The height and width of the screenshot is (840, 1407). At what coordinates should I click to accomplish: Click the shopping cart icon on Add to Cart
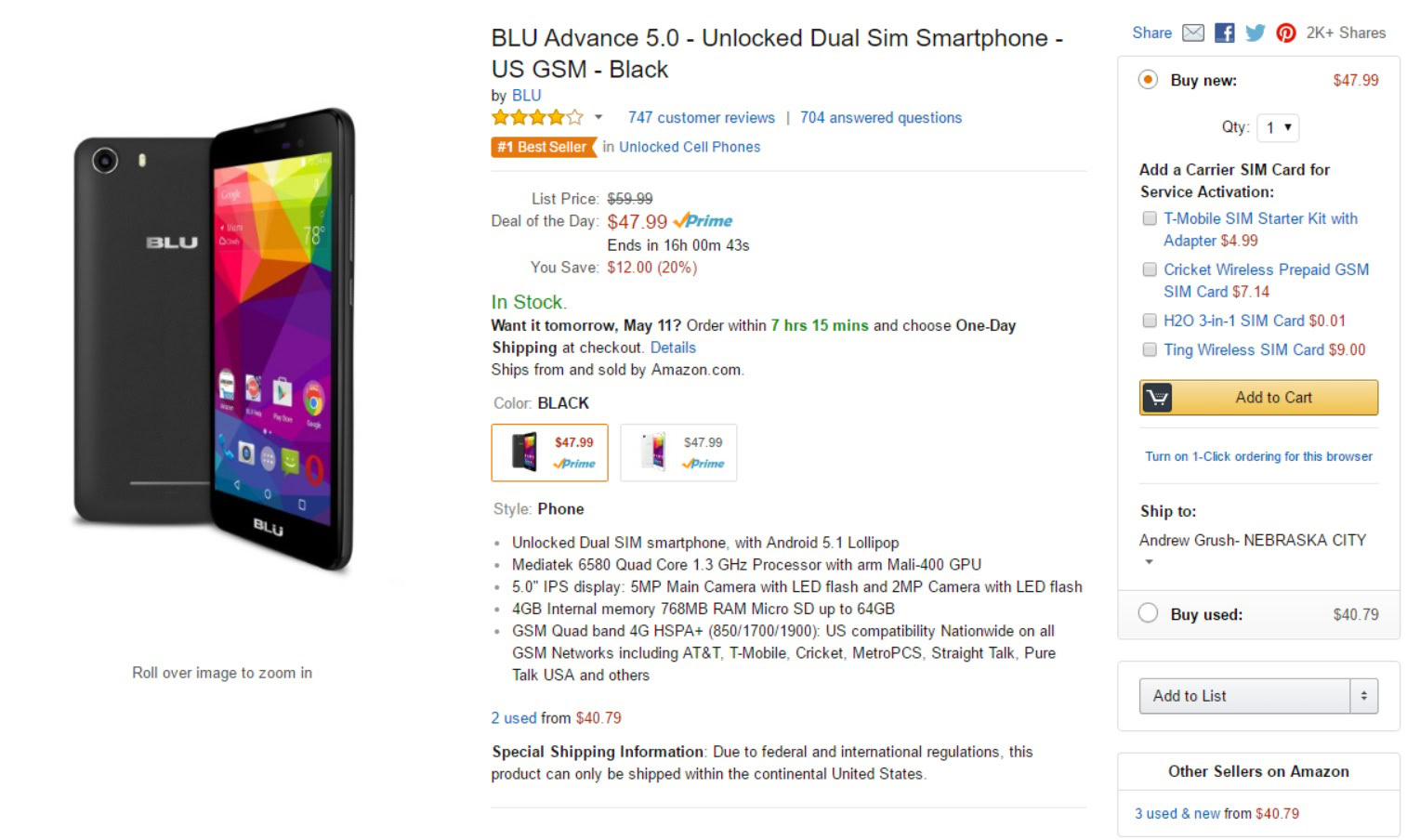(1157, 398)
